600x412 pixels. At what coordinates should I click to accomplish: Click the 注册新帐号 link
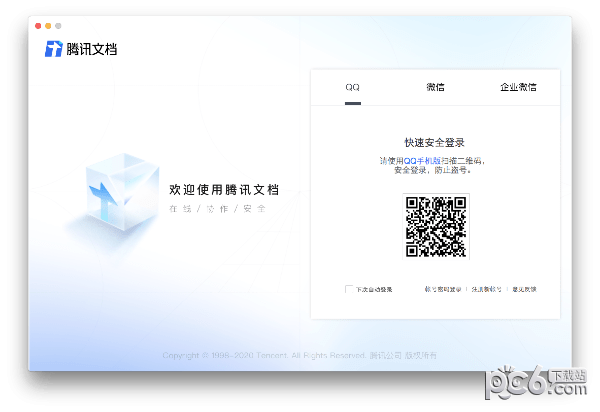click(486, 289)
